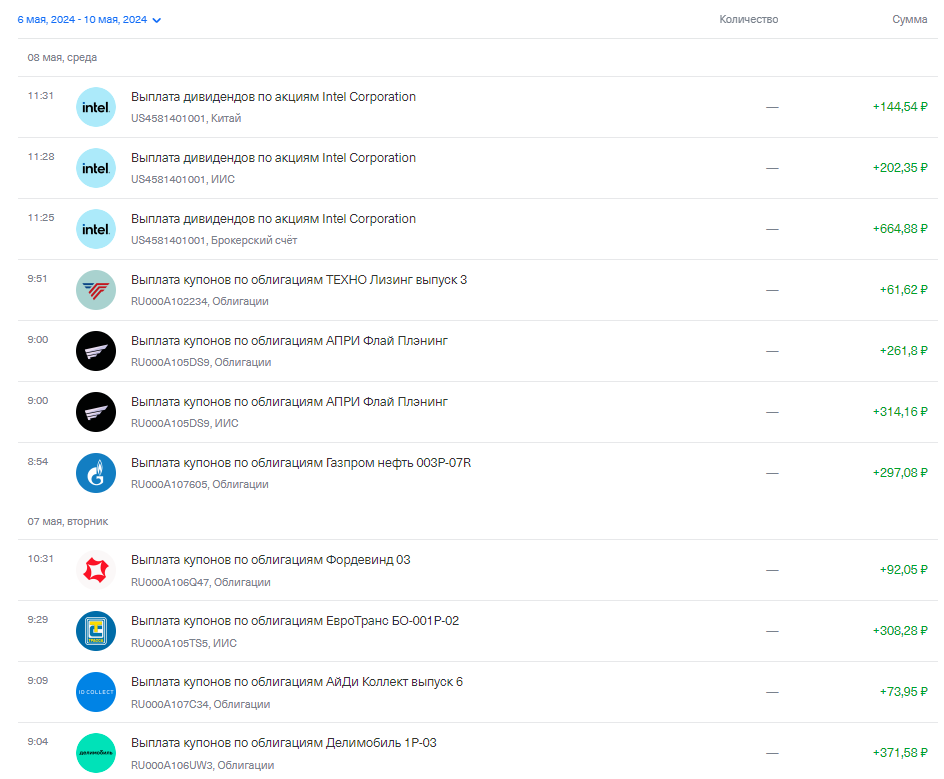The height and width of the screenshot is (779, 944).
Task: Click the Сумма column header
Action: [x=909, y=19]
